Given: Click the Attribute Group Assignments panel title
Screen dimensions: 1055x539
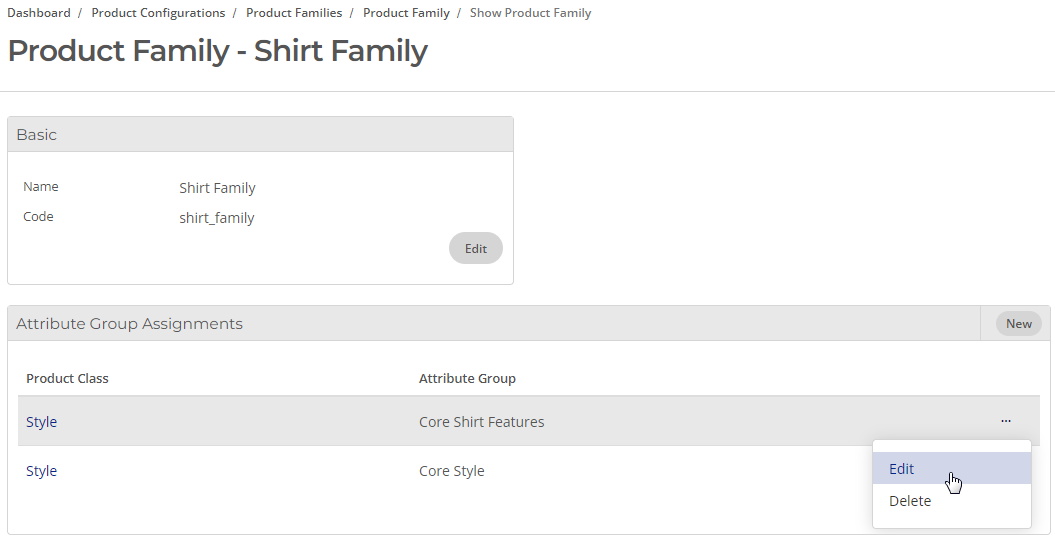Looking at the screenshot, I should click(x=129, y=324).
